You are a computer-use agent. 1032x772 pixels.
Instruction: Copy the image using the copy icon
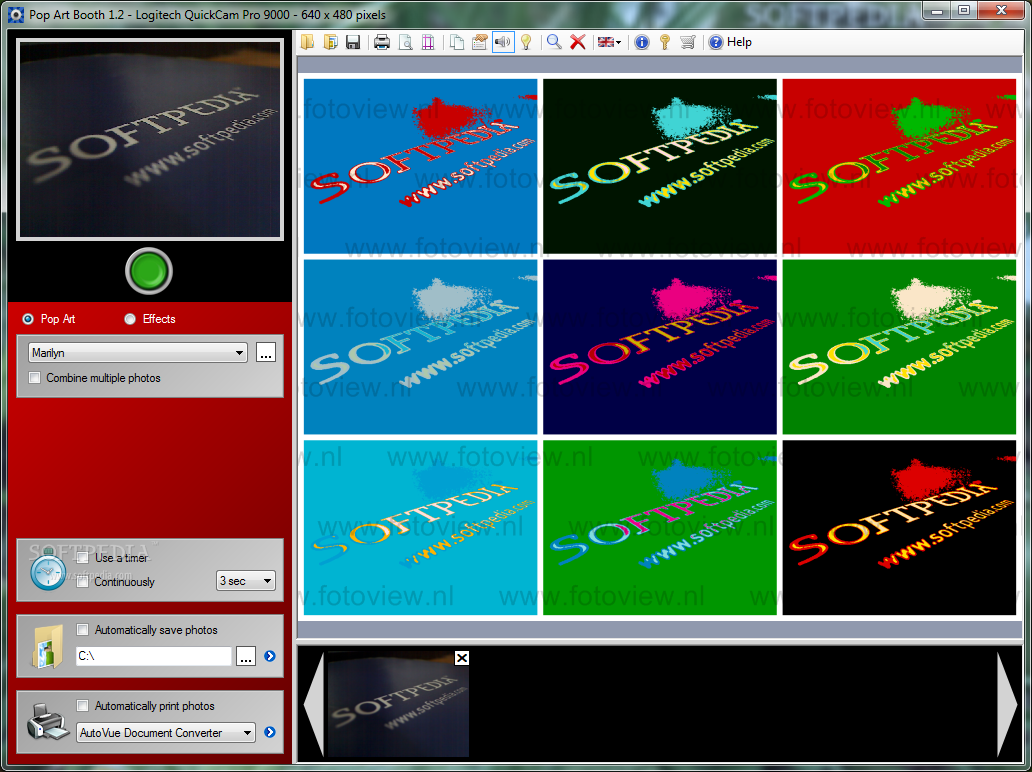tap(457, 42)
